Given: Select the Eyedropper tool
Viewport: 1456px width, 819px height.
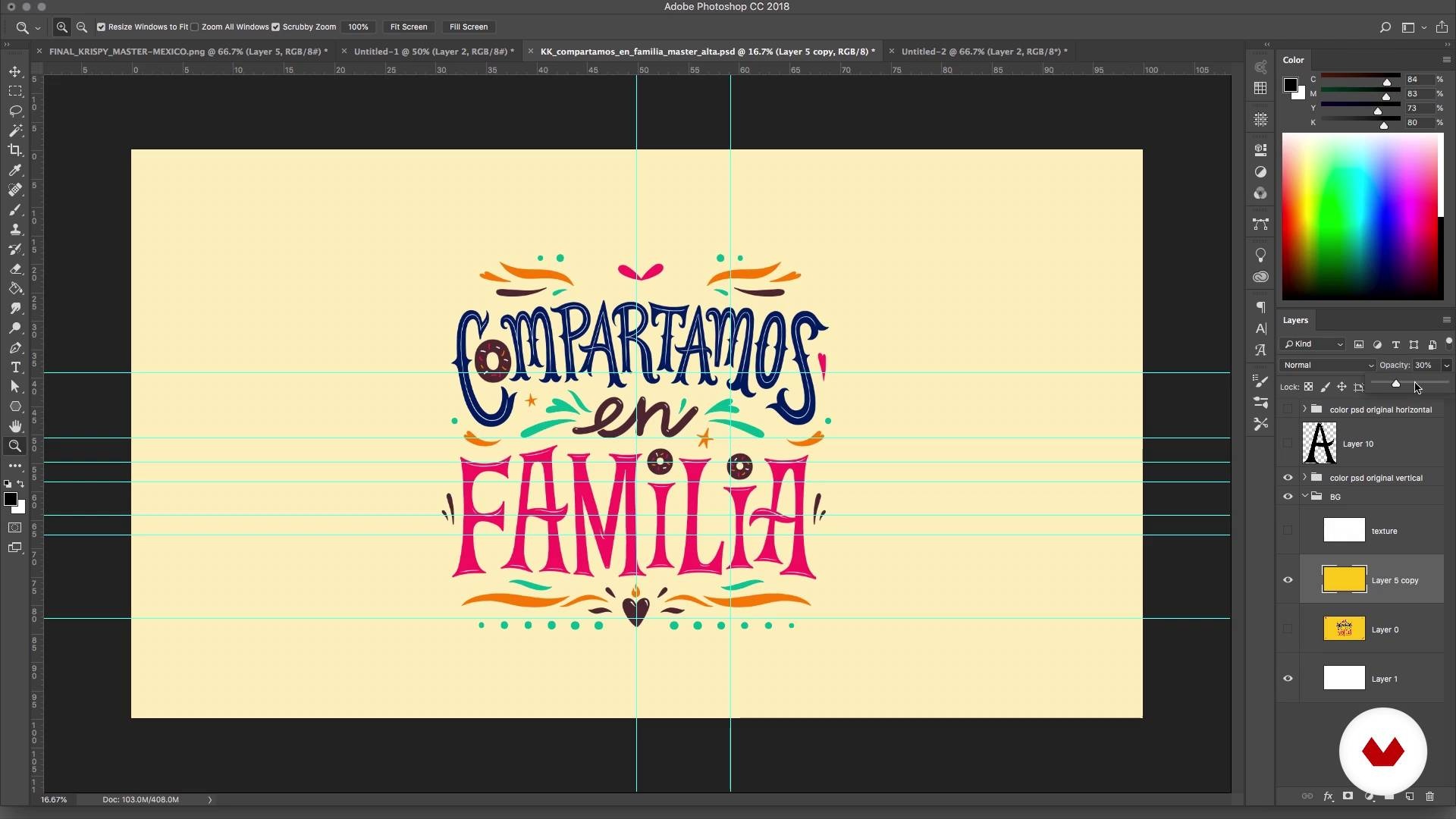Looking at the screenshot, I should click(x=15, y=170).
